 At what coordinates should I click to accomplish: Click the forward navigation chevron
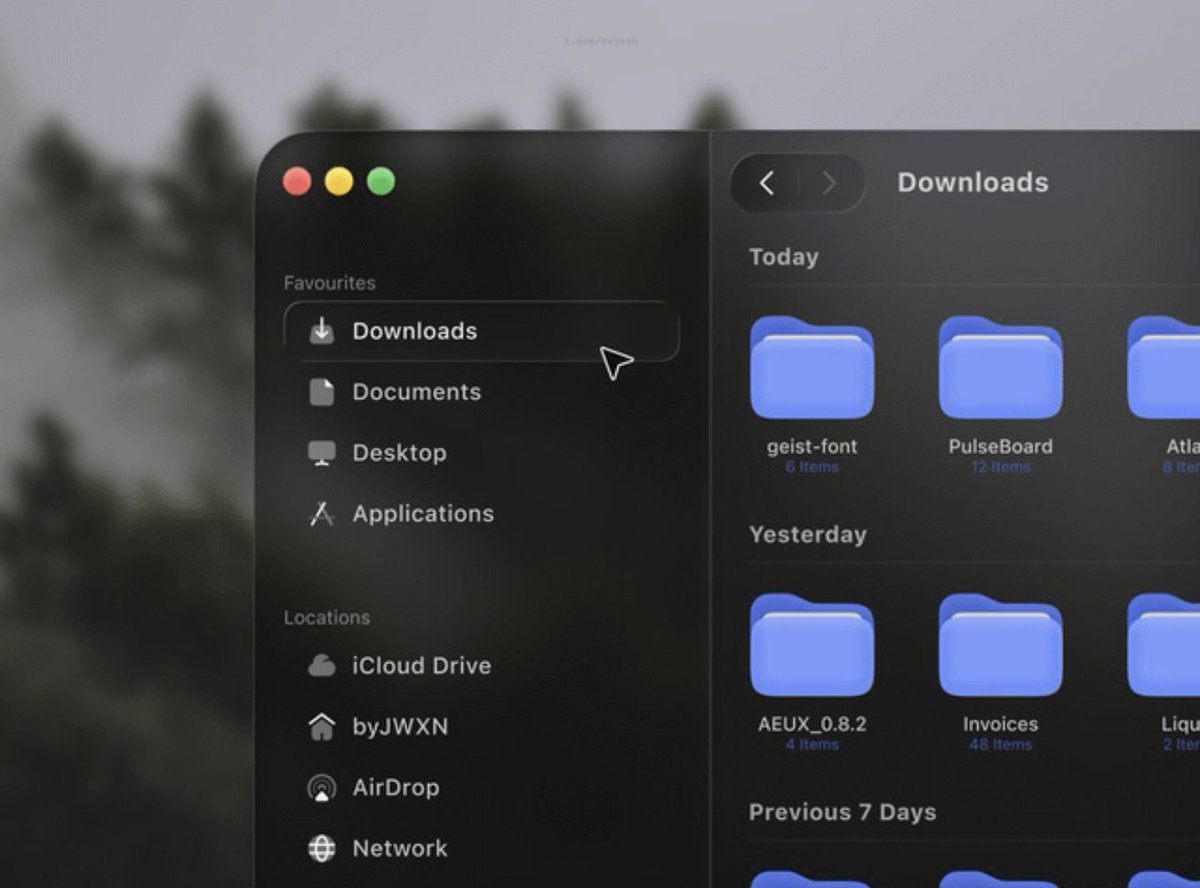[829, 183]
